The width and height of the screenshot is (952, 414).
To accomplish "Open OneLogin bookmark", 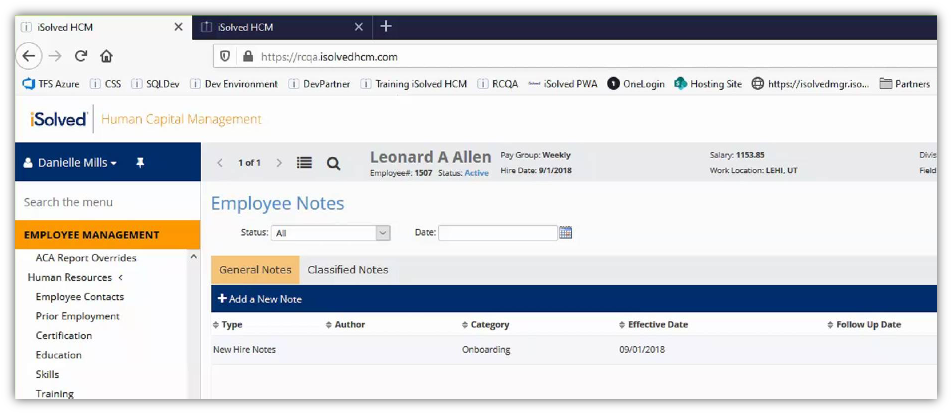I will point(636,84).
